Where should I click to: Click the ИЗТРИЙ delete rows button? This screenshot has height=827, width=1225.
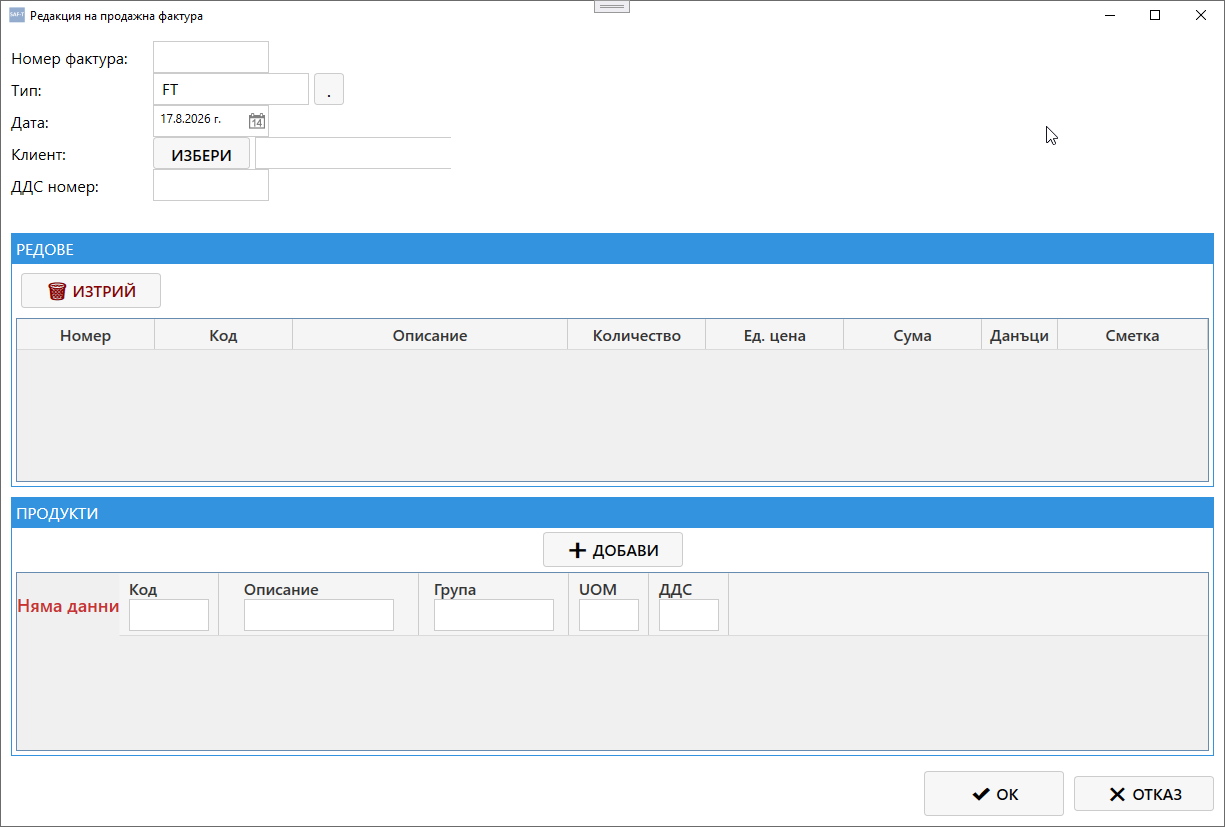[91, 291]
